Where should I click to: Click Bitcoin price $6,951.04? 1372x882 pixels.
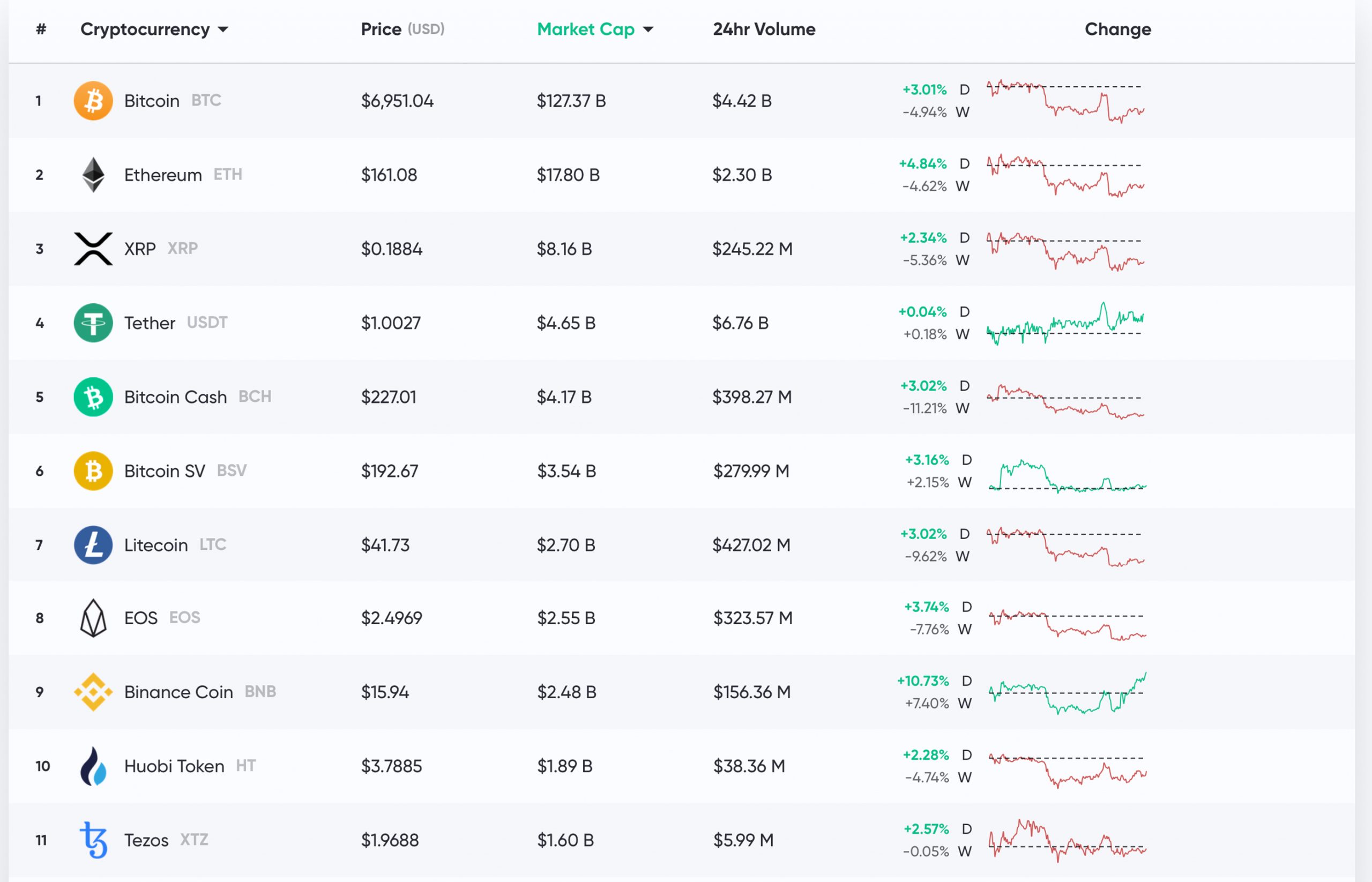tap(397, 101)
